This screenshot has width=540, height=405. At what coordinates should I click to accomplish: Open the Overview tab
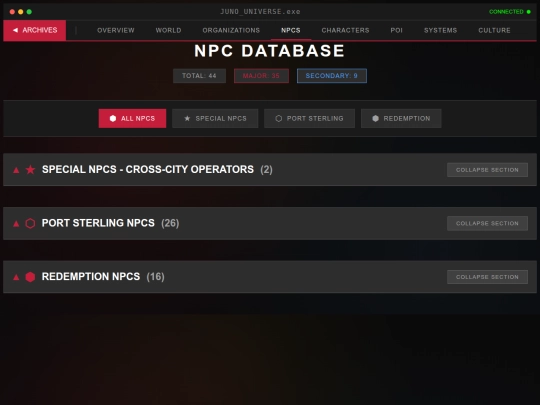pyautogui.click(x=116, y=30)
